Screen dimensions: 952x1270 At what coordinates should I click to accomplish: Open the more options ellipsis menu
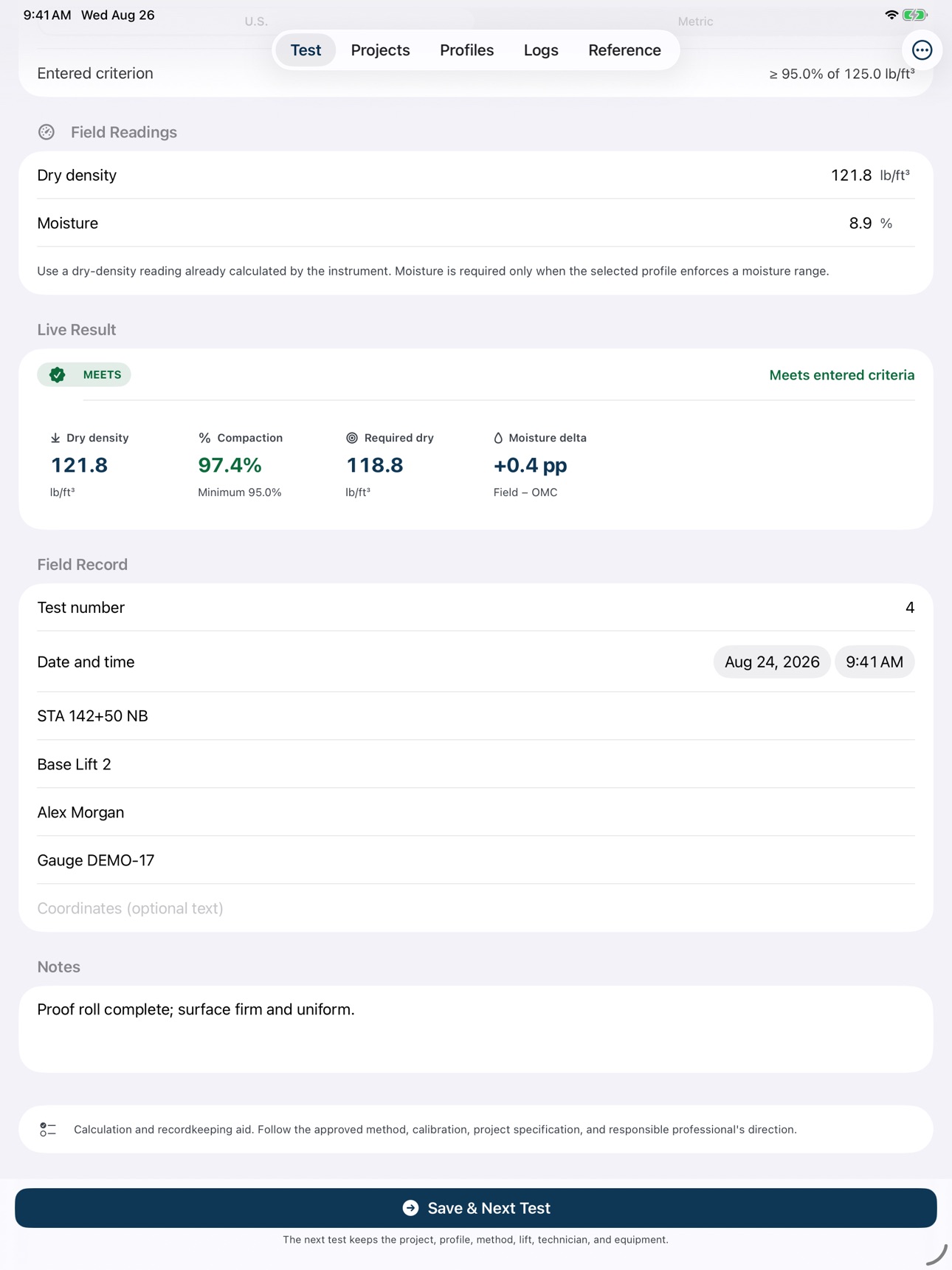coord(922,50)
